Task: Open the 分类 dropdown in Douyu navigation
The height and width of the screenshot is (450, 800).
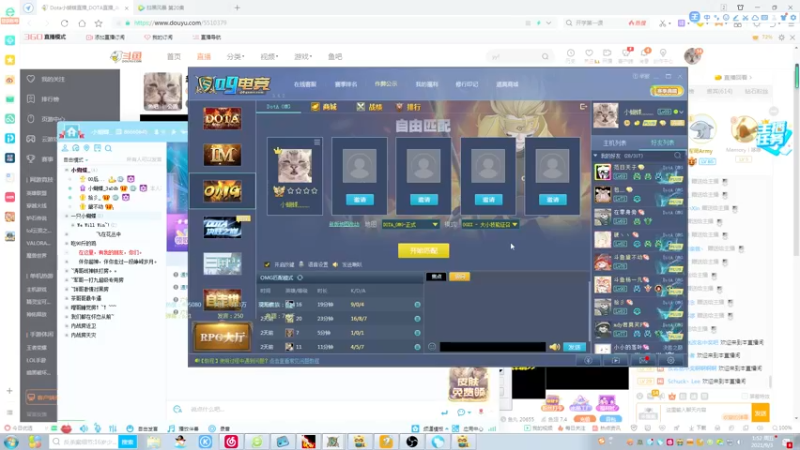Action: click(x=235, y=57)
